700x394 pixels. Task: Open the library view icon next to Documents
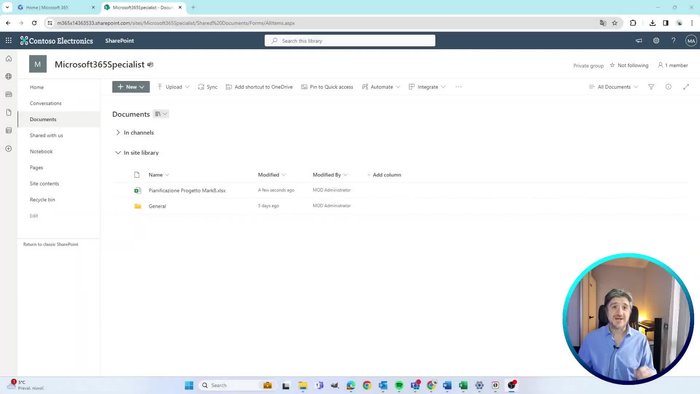[161, 114]
